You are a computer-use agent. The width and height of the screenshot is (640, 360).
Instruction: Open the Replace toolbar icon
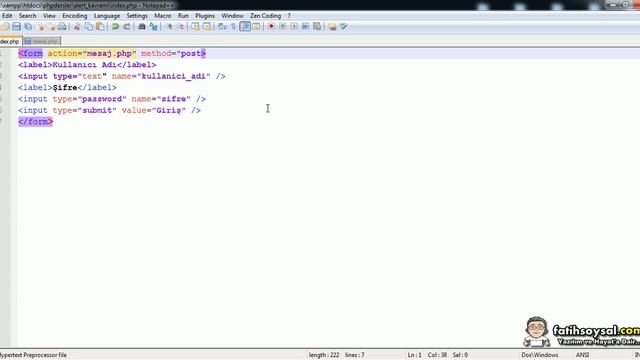(153, 27)
